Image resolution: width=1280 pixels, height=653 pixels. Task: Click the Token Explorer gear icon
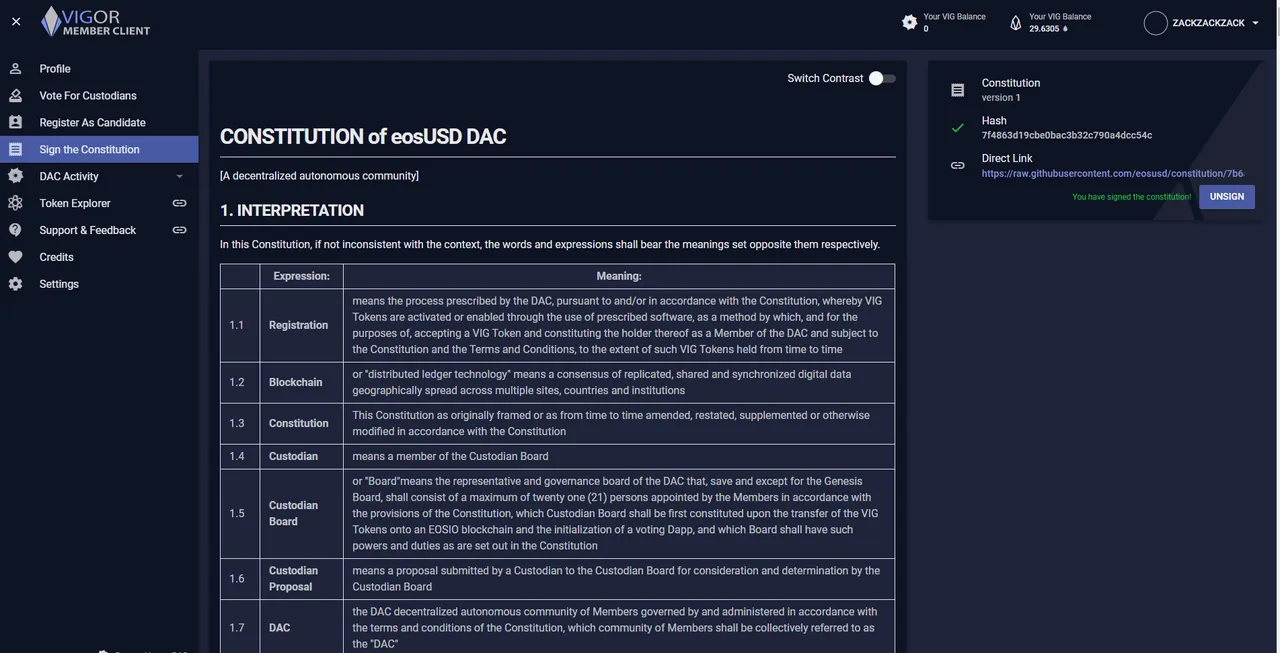[15, 203]
